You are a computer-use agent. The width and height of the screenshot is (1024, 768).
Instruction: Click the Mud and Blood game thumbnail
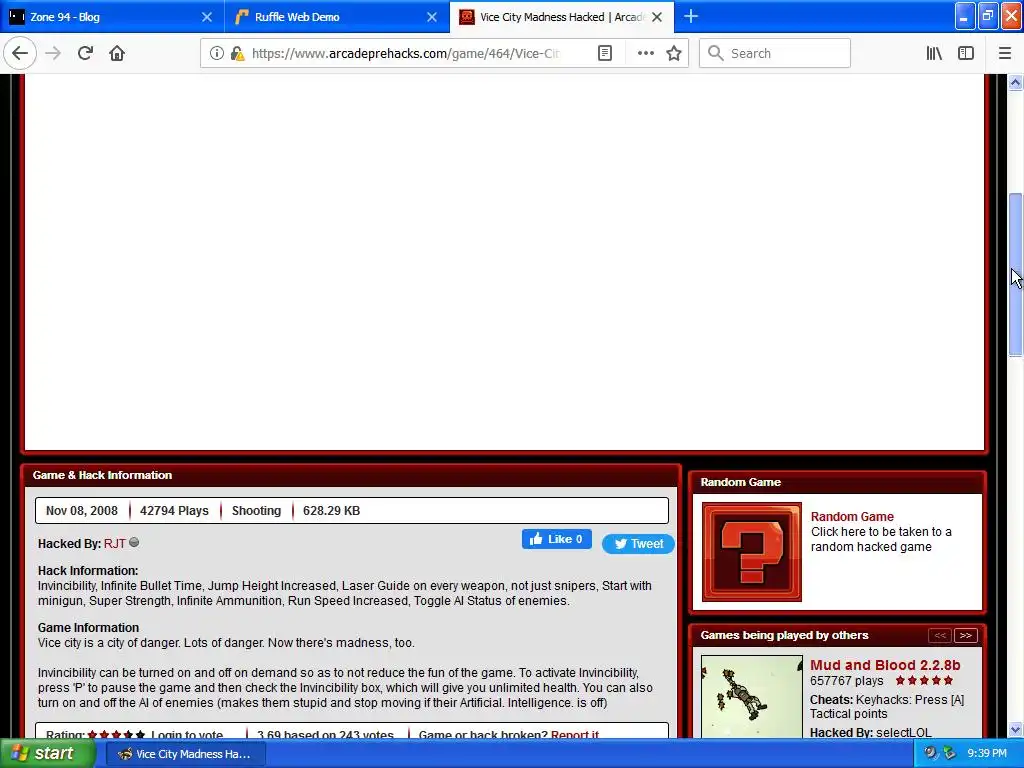[752, 697]
